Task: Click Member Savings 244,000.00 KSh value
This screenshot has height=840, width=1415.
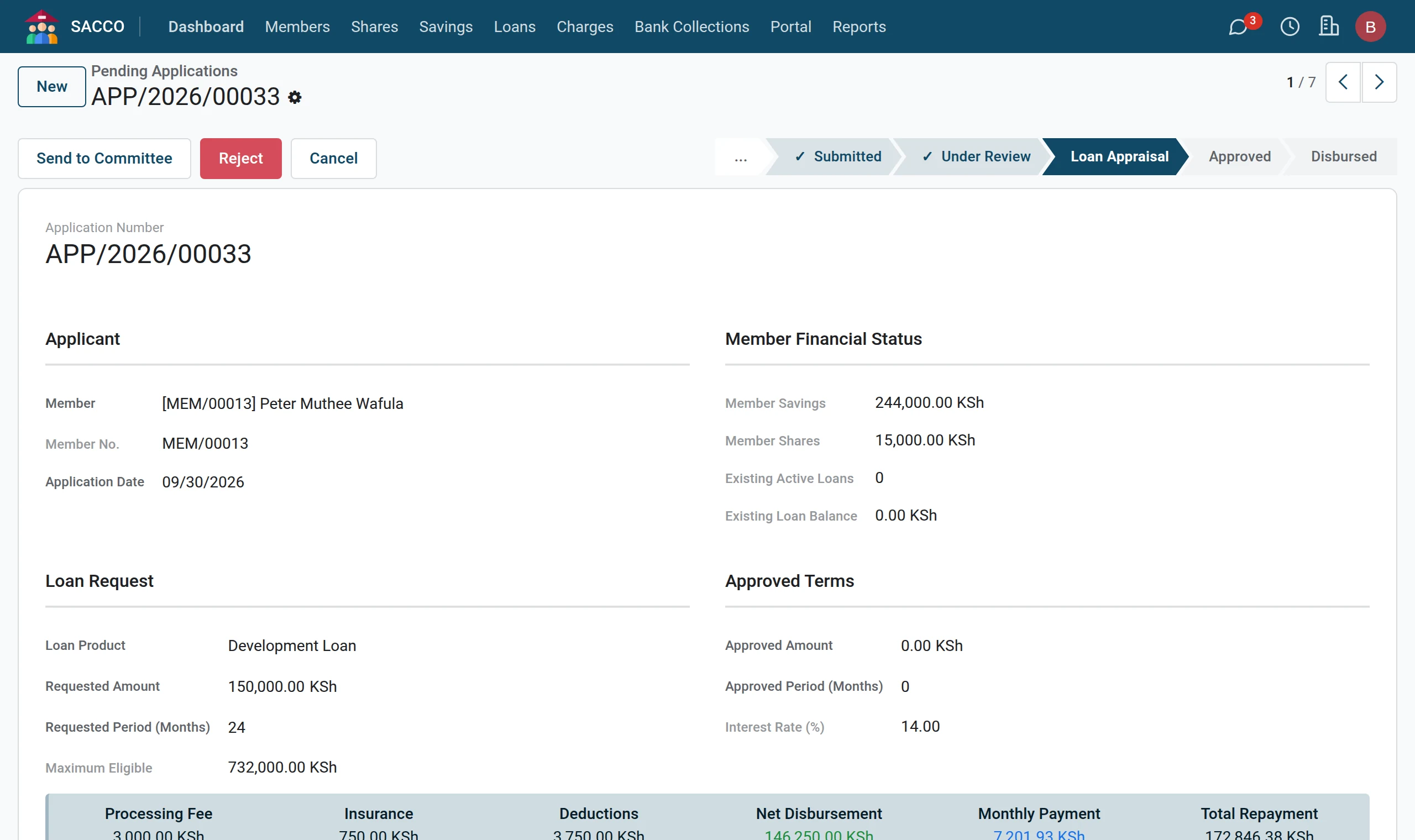Action: (929, 402)
